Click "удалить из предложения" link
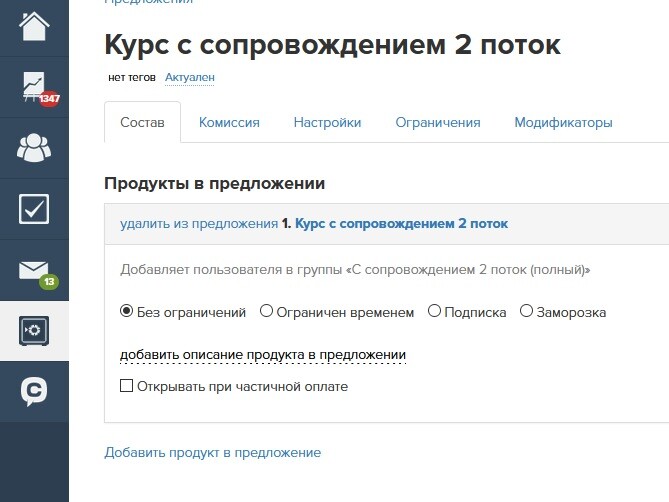 pyautogui.click(x=198, y=224)
